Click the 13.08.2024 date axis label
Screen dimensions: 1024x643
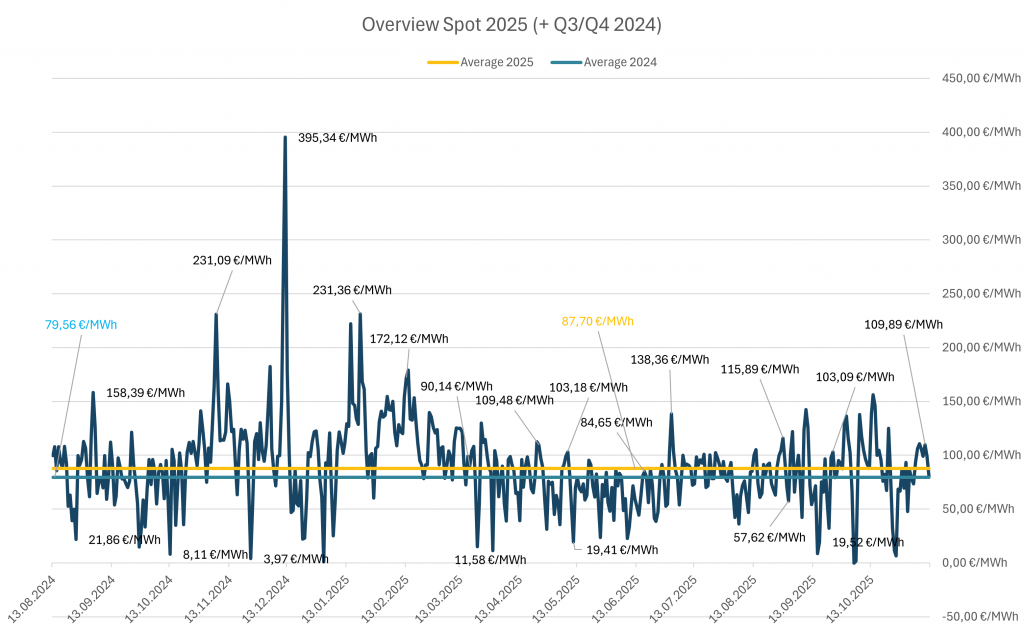coord(33,597)
